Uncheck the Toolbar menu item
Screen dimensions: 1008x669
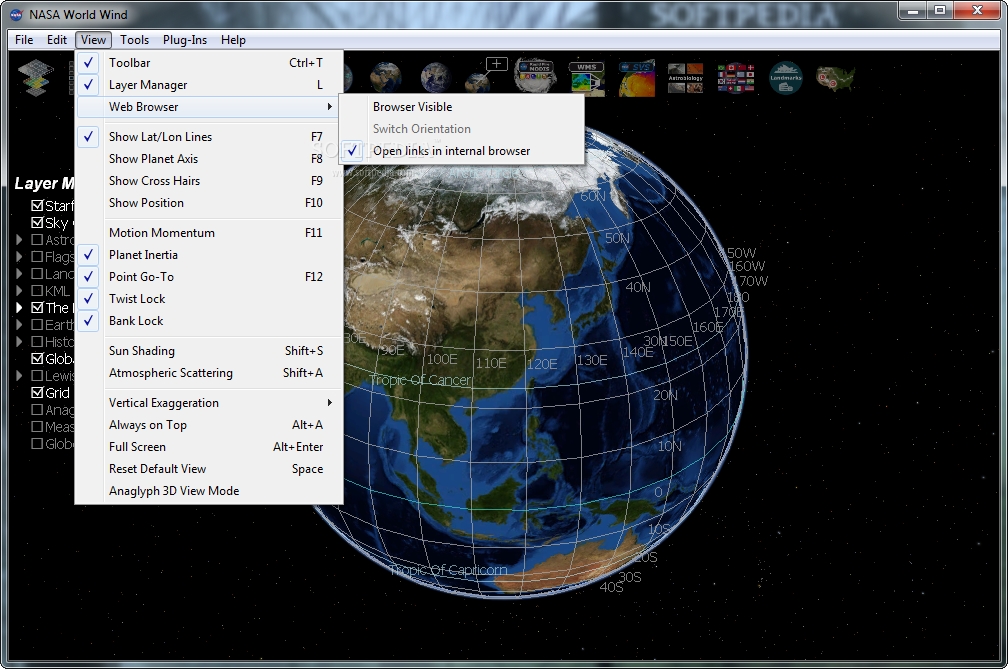209,62
